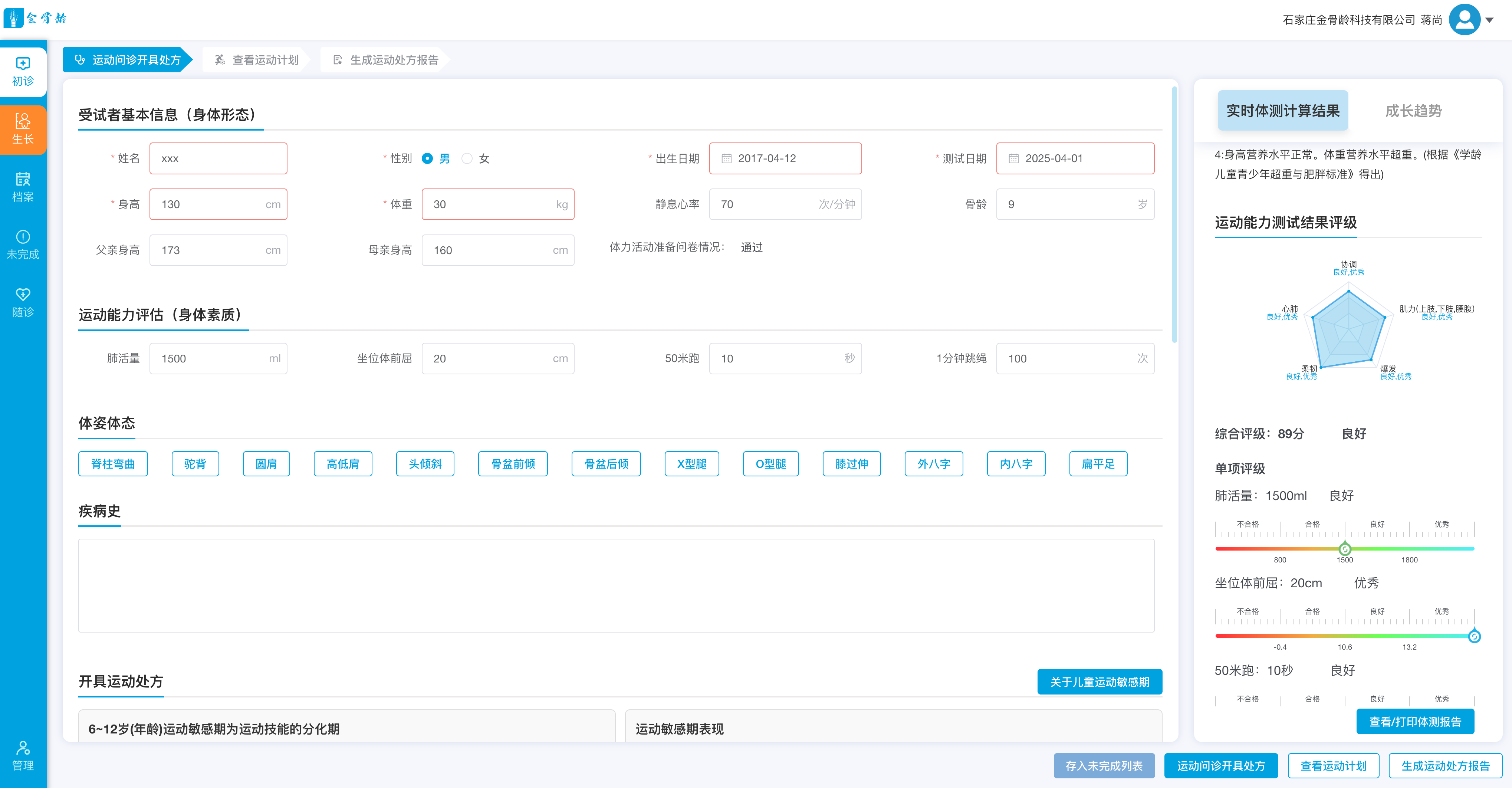Click the 体重 input field

498,204
